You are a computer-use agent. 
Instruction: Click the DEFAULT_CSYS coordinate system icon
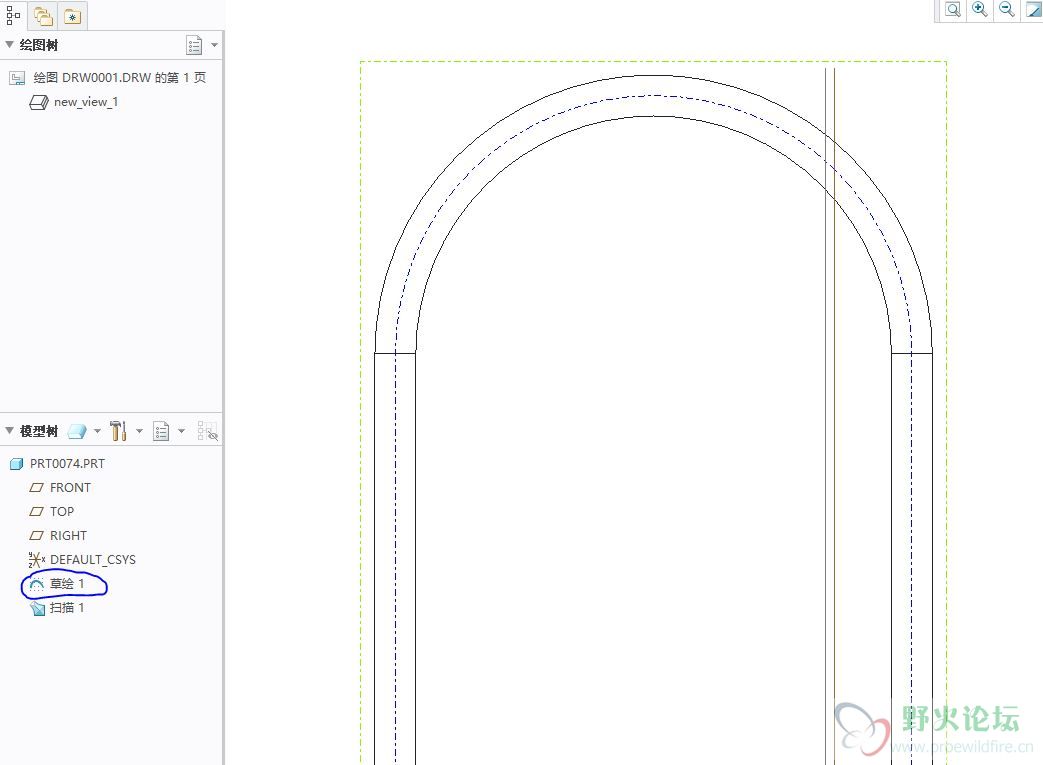[37, 560]
